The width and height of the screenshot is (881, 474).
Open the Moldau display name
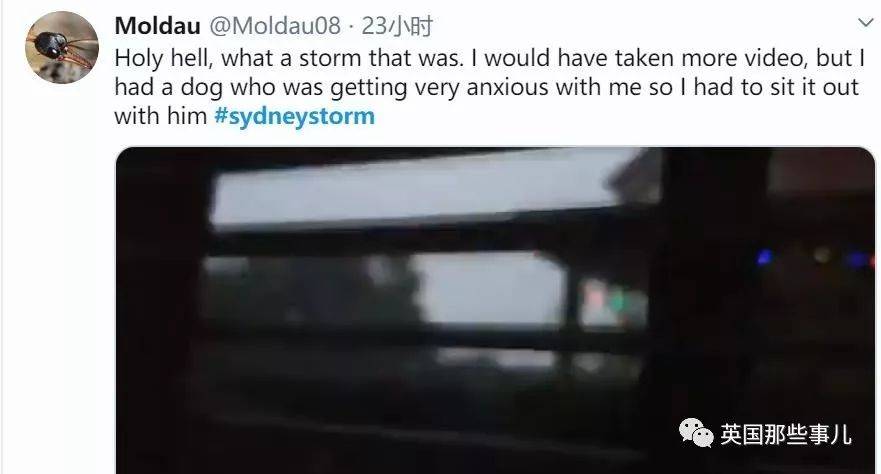(x=157, y=26)
